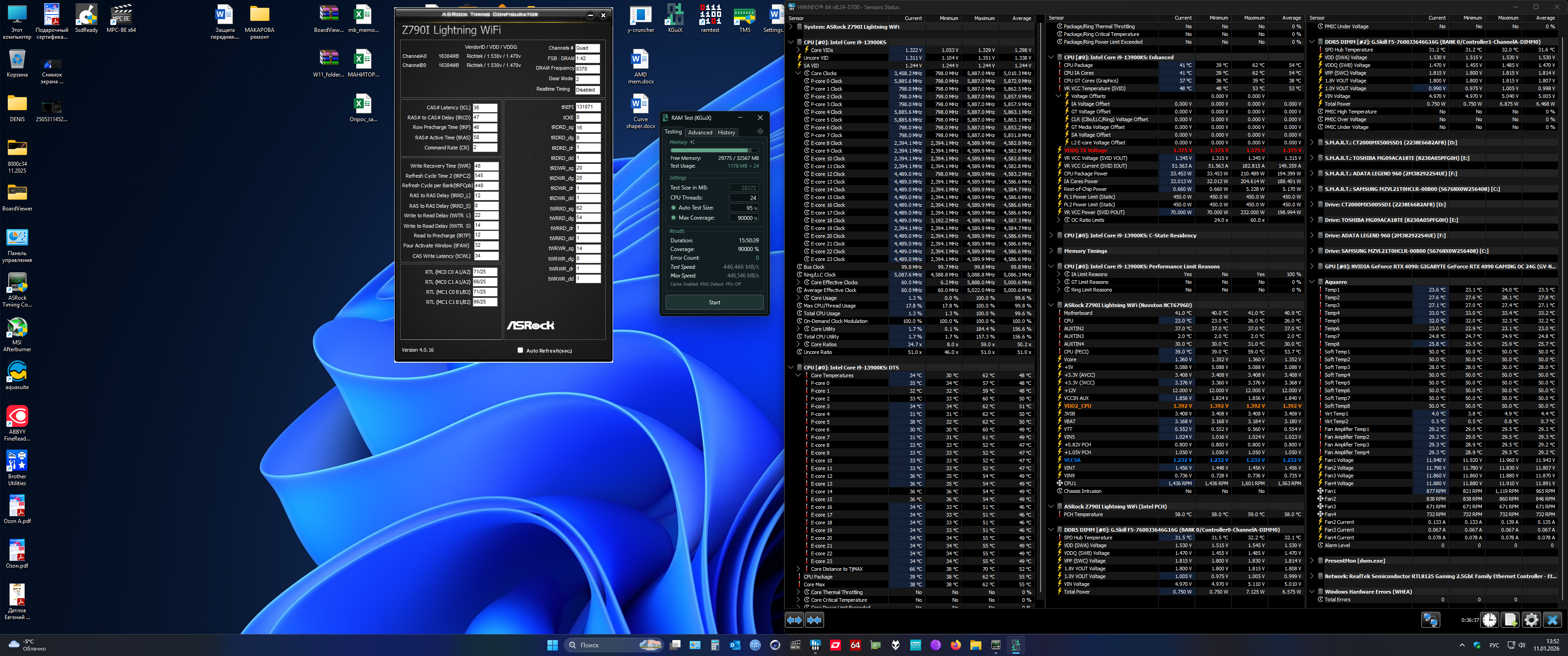Collapse the Aquaero sensor group
The image size is (1568, 656).
pyautogui.click(x=1312, y=282)
